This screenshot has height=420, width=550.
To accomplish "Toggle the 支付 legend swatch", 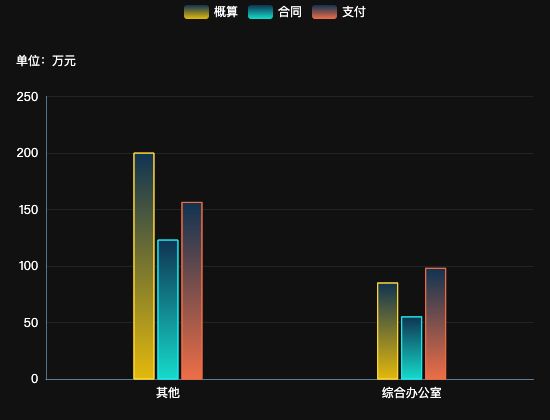I will point(324,12).
